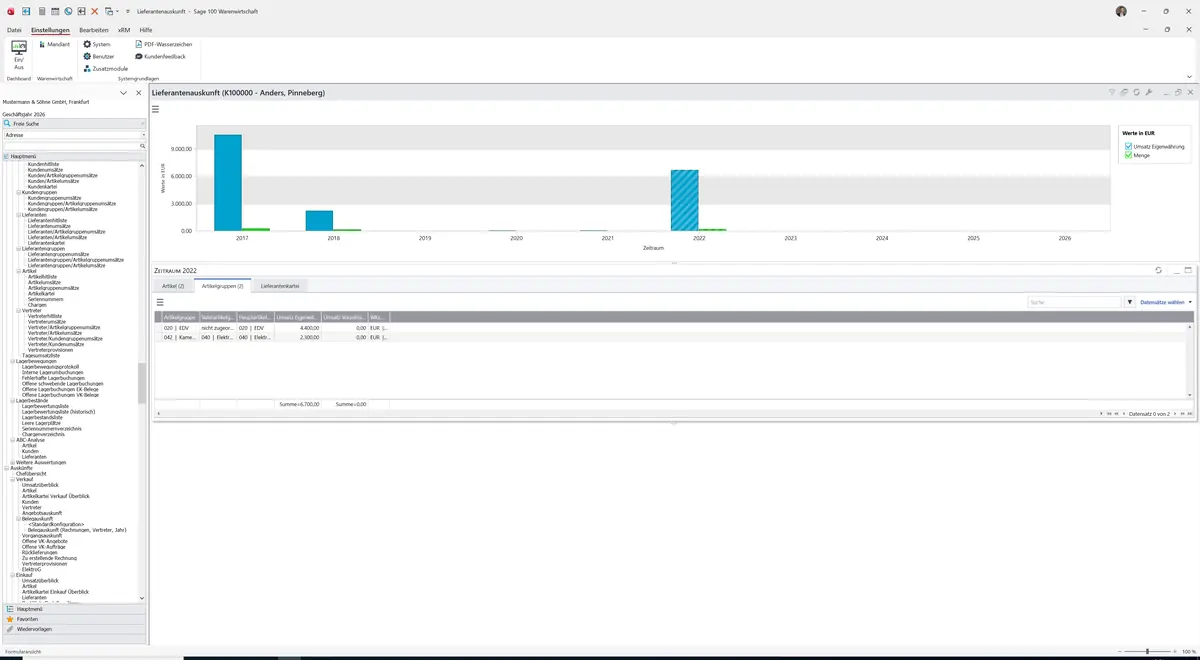Open the filter dropdown next to Suche field
The height and width of the screenshot is (660, 1200).
tap(1130, 301)
